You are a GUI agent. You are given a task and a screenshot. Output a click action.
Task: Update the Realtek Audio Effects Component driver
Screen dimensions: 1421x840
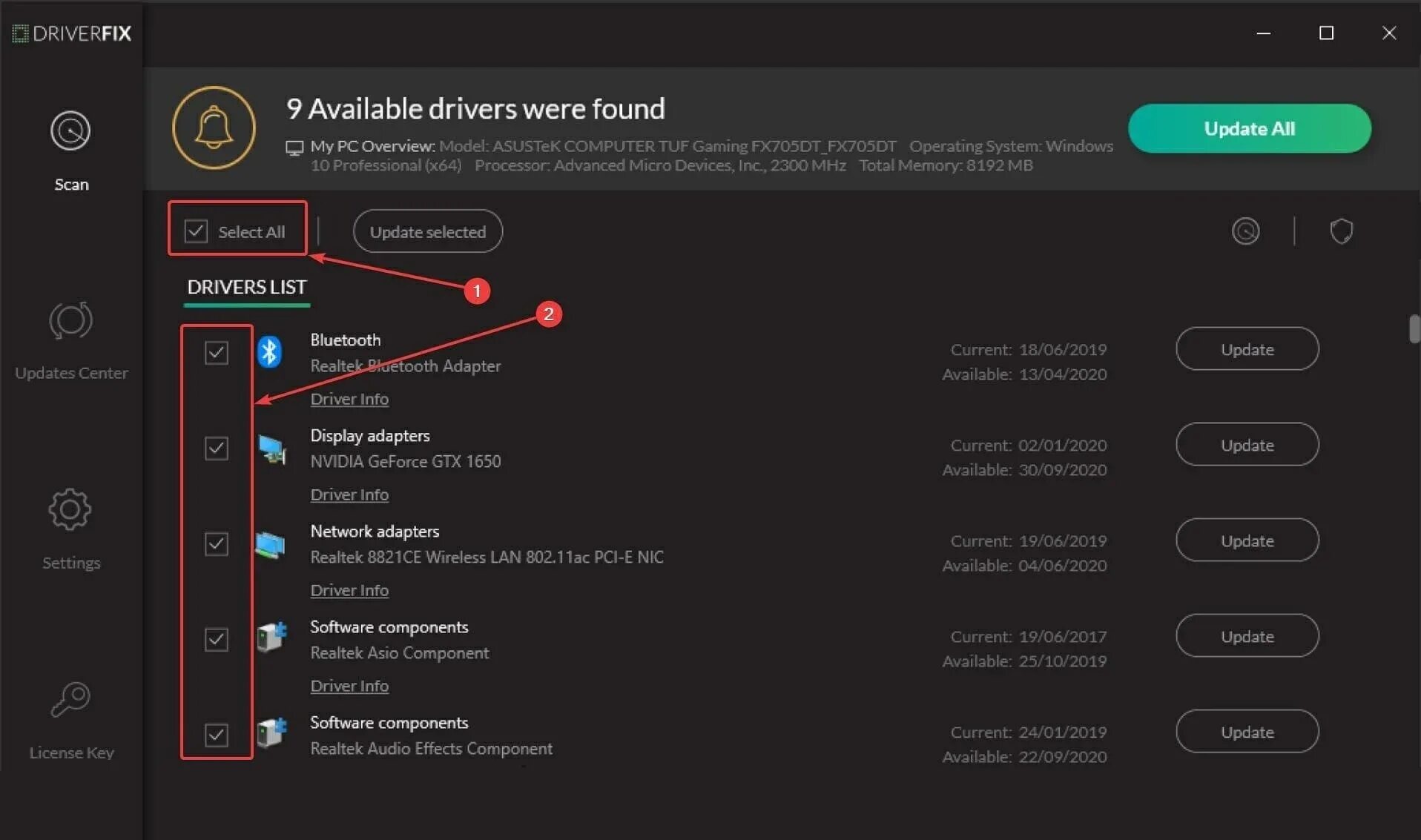coord(1247,732)
